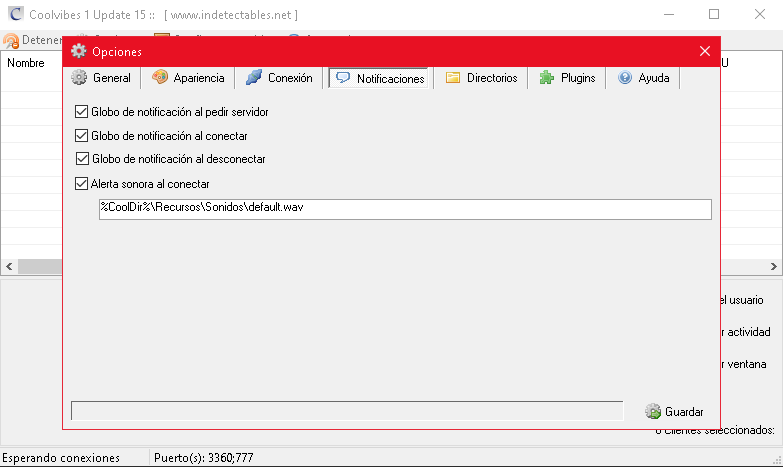Screen dimensions: 783x467
Task: Click the right arrow of horizontal scrollbar
Action: 775,267
